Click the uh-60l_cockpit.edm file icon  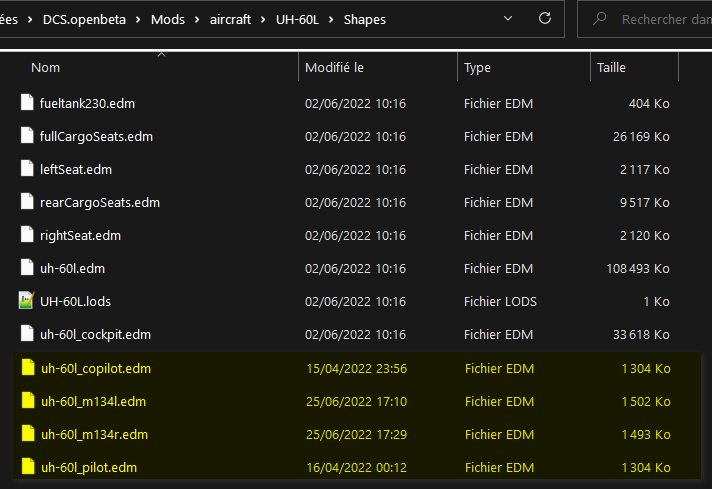coord(27,334)
